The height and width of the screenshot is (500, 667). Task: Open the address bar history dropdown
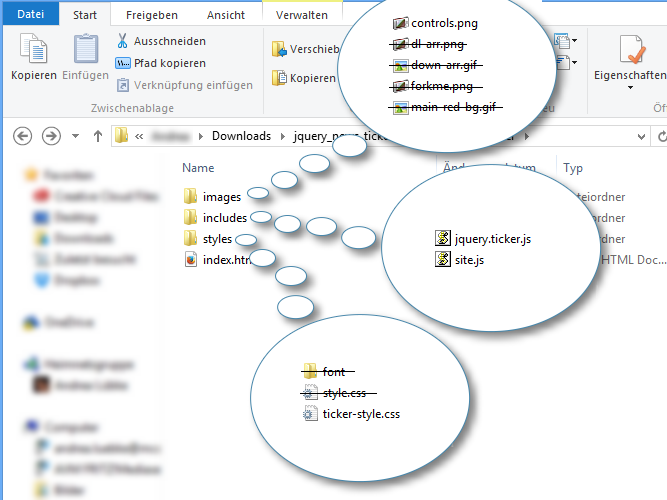point(641,137)
